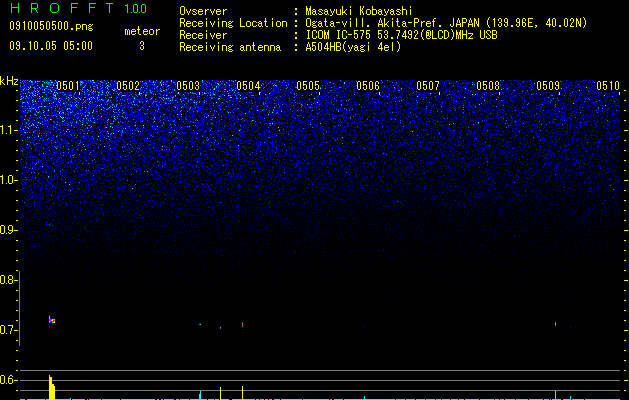629x400 pixels.
Task: Select the 0505 time axis label
Action: pos(308,86)
